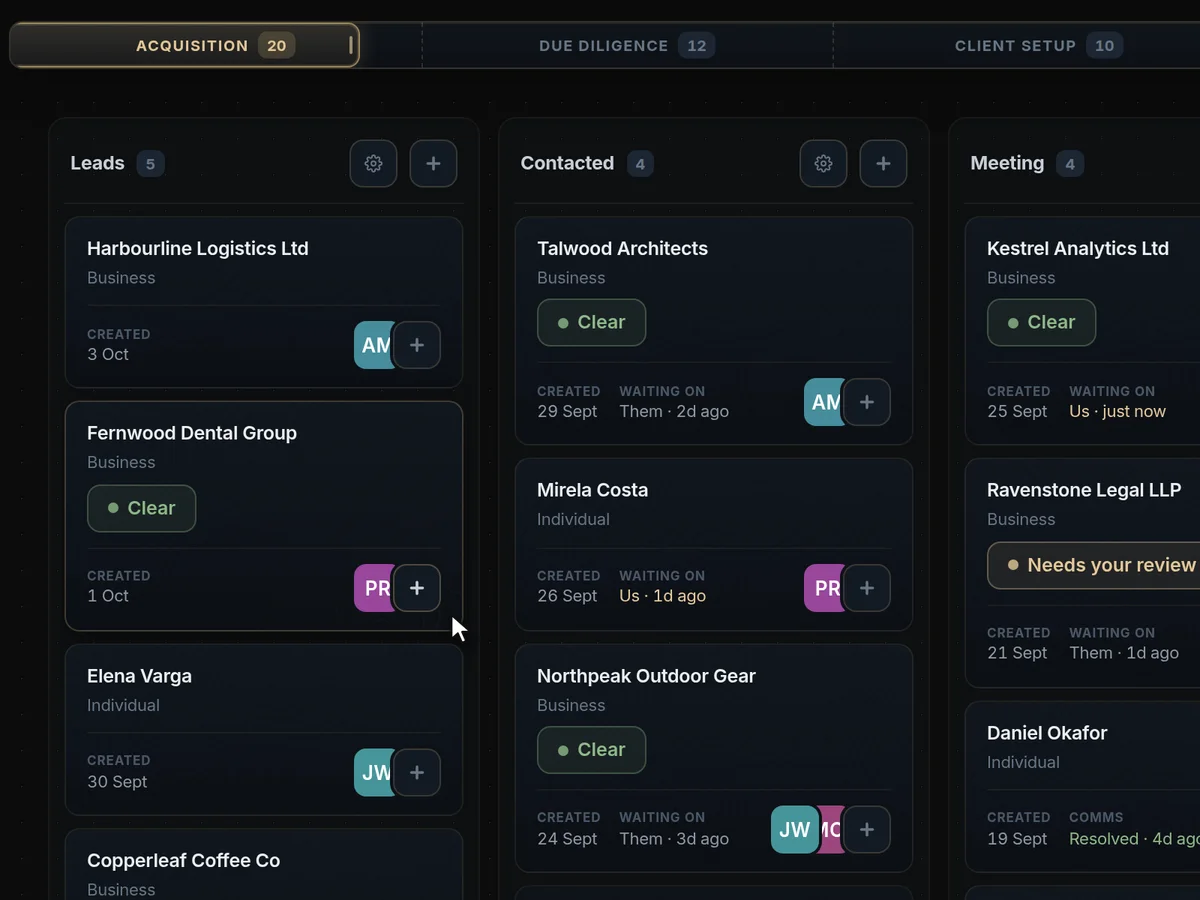Click Clear status on Northpeak Outdoor Gear
Viewport: 1200px width, 900px height.
[591, 749]
